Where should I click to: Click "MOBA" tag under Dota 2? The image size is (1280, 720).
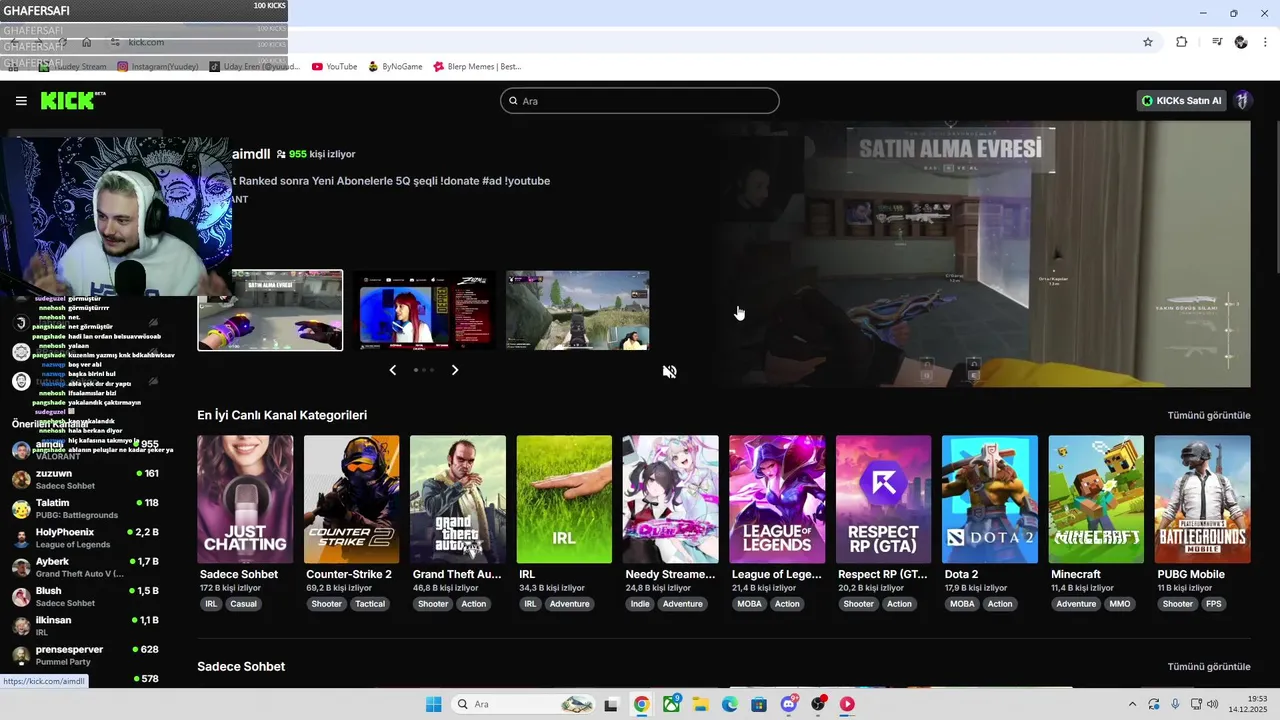pyautogui.click(x=962, y=604)
